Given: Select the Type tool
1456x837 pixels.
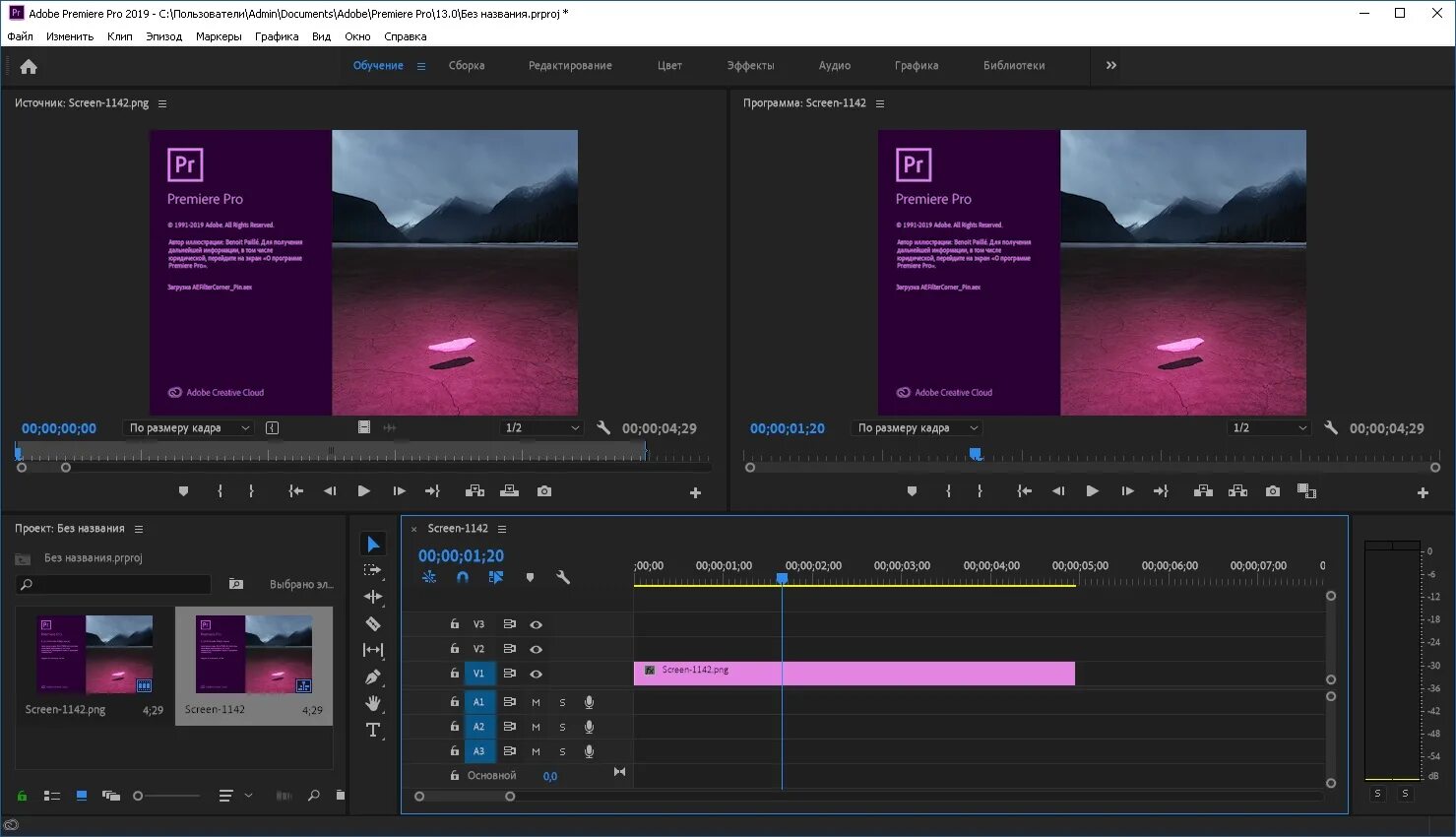Looking at the screenshot, I should [x=373, y=730].
